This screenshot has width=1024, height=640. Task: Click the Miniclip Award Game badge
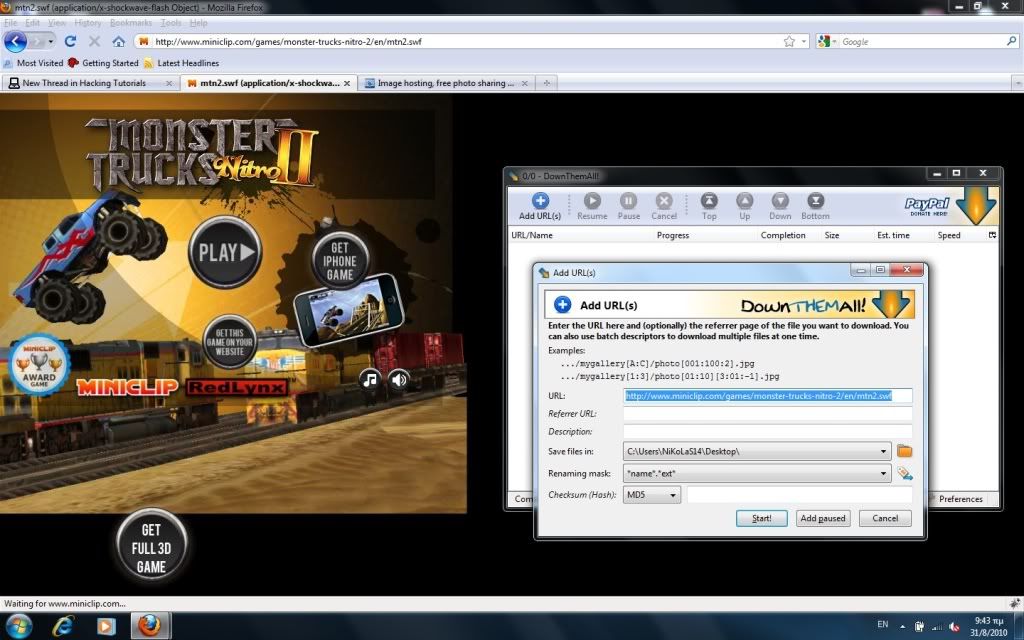point(39,365)
